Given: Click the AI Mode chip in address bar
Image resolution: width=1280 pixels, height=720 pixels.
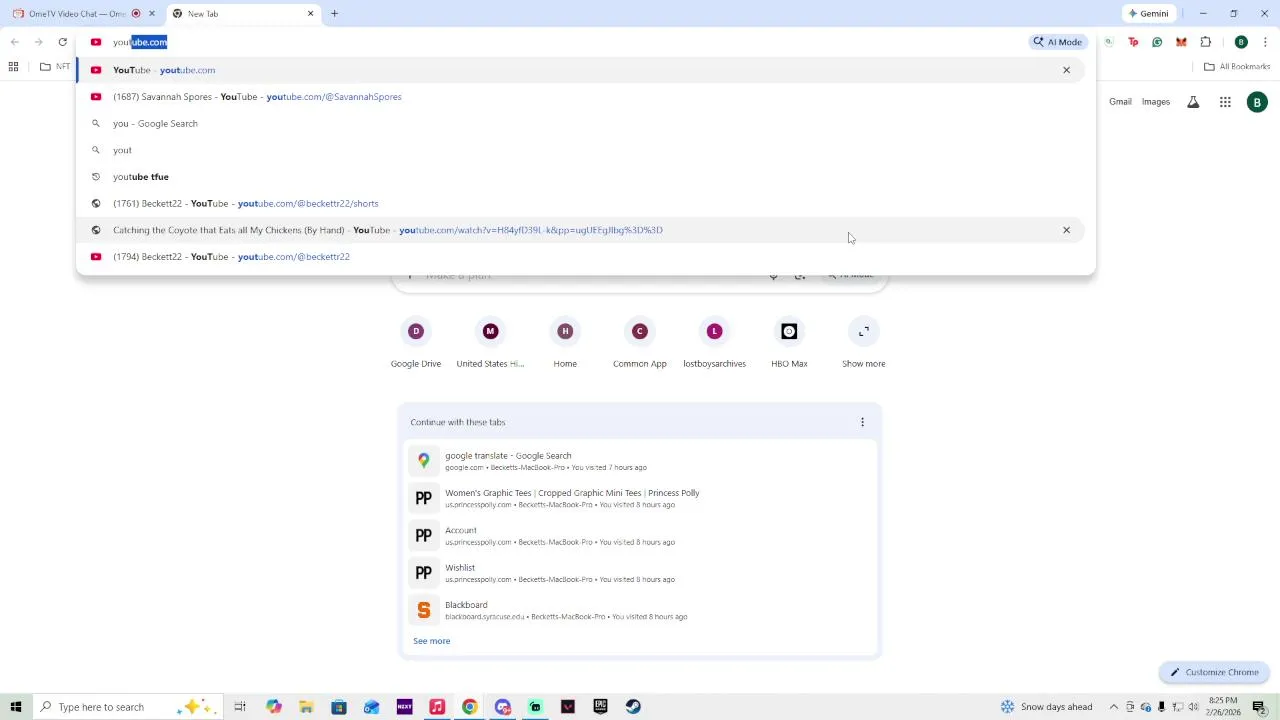Looking at the screenshot, I should click(x=1058, y=42).
